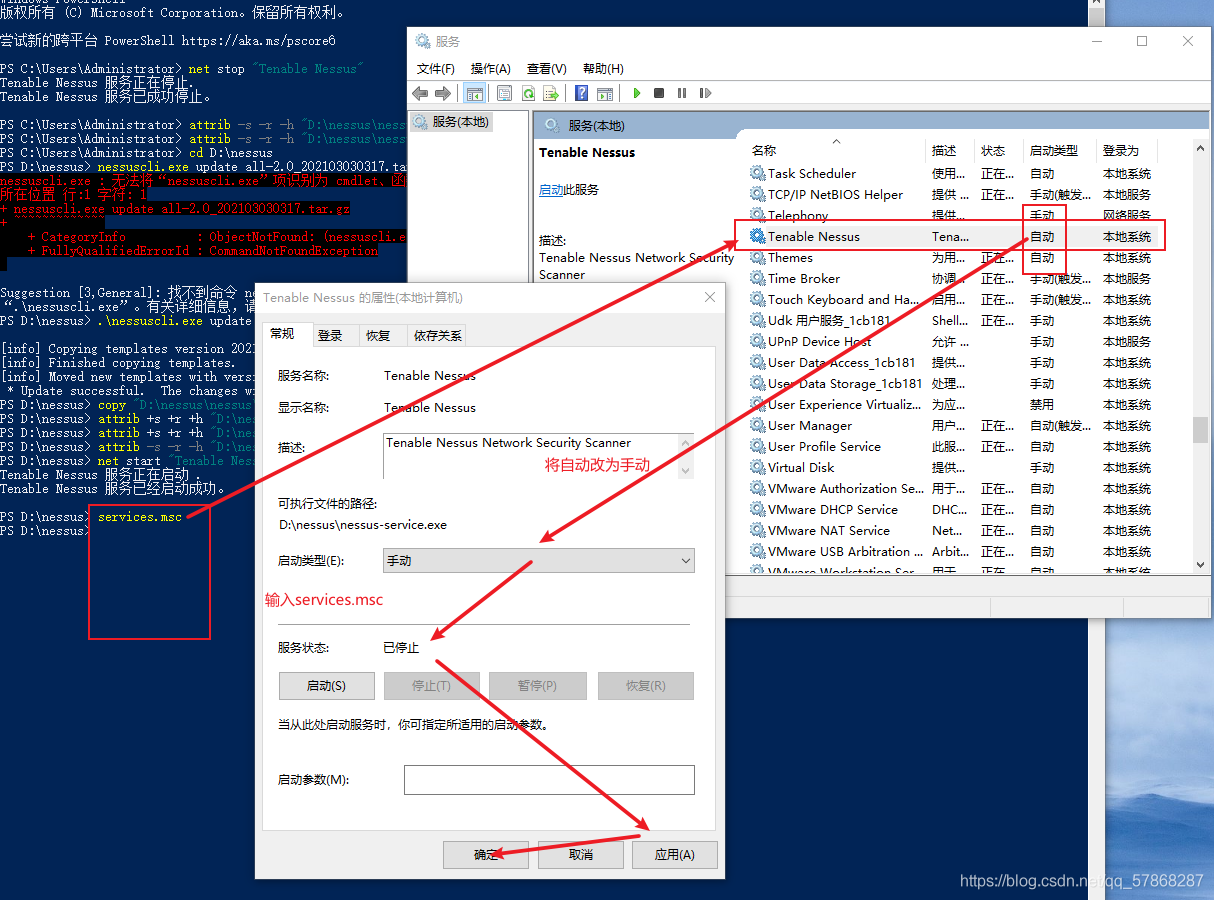Click the Export List toolbar icon
The height and width of the screenshot is (900, 1214).
tap(550, 93)
